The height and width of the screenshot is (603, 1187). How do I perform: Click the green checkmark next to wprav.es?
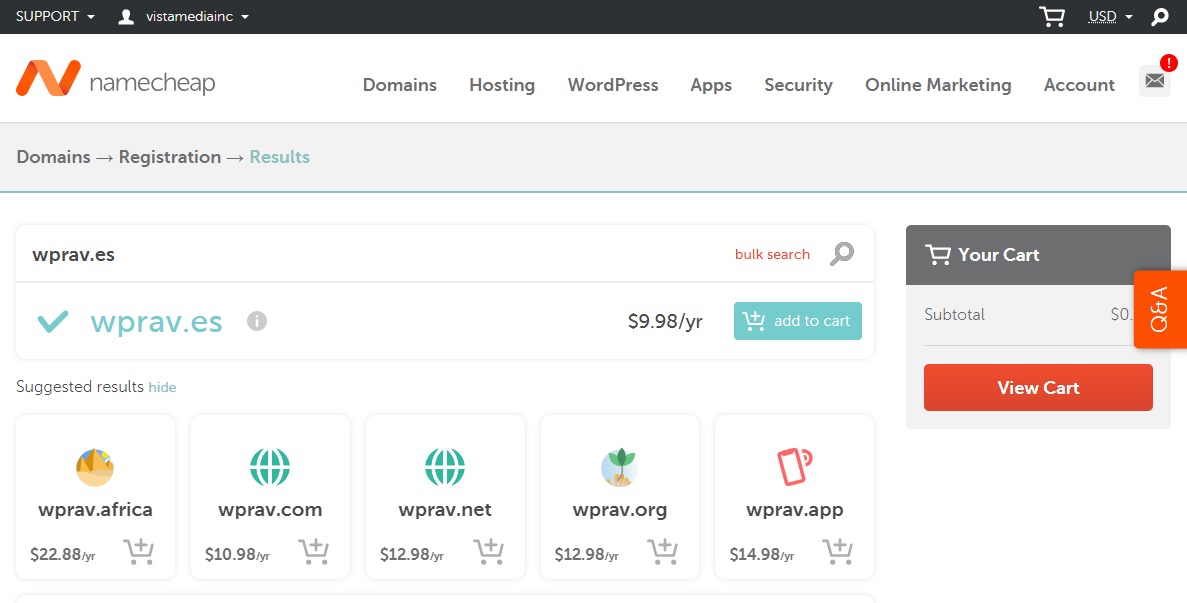coord(53,322)
